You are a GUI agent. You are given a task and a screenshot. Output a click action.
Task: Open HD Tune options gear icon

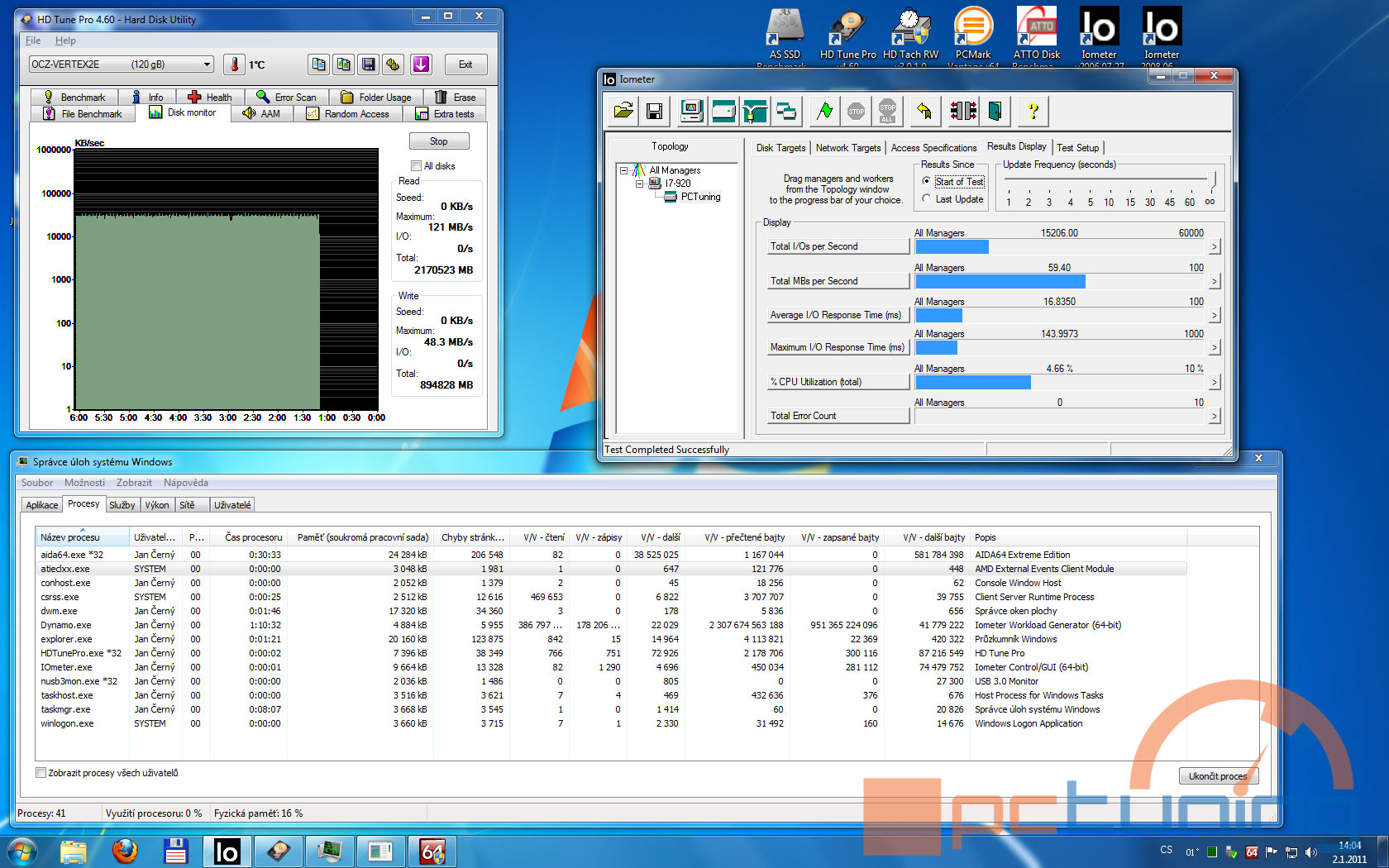[x=394, y=64]
